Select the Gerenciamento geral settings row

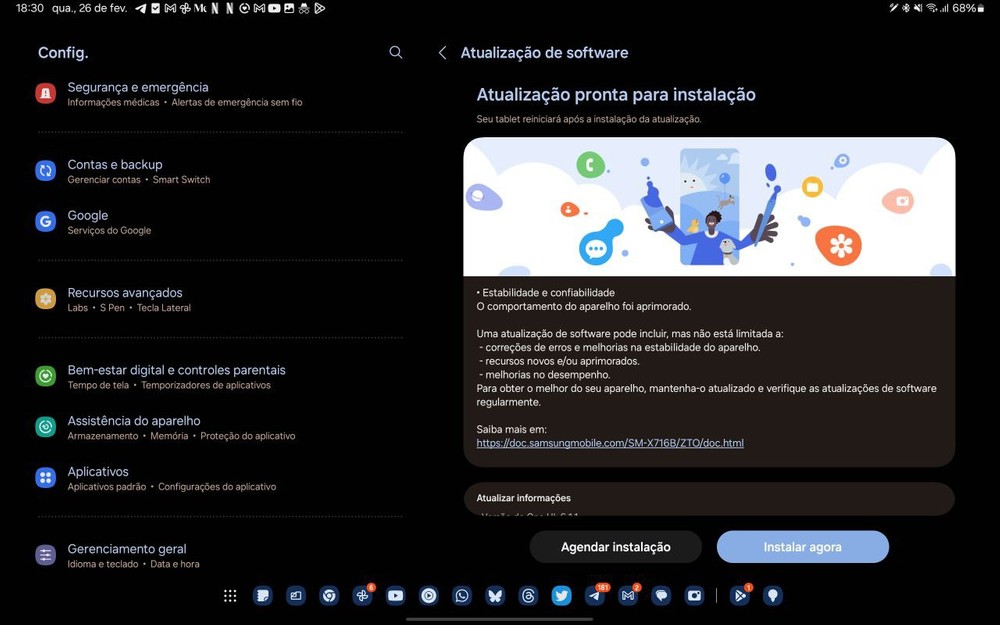(x=219, y=555)
